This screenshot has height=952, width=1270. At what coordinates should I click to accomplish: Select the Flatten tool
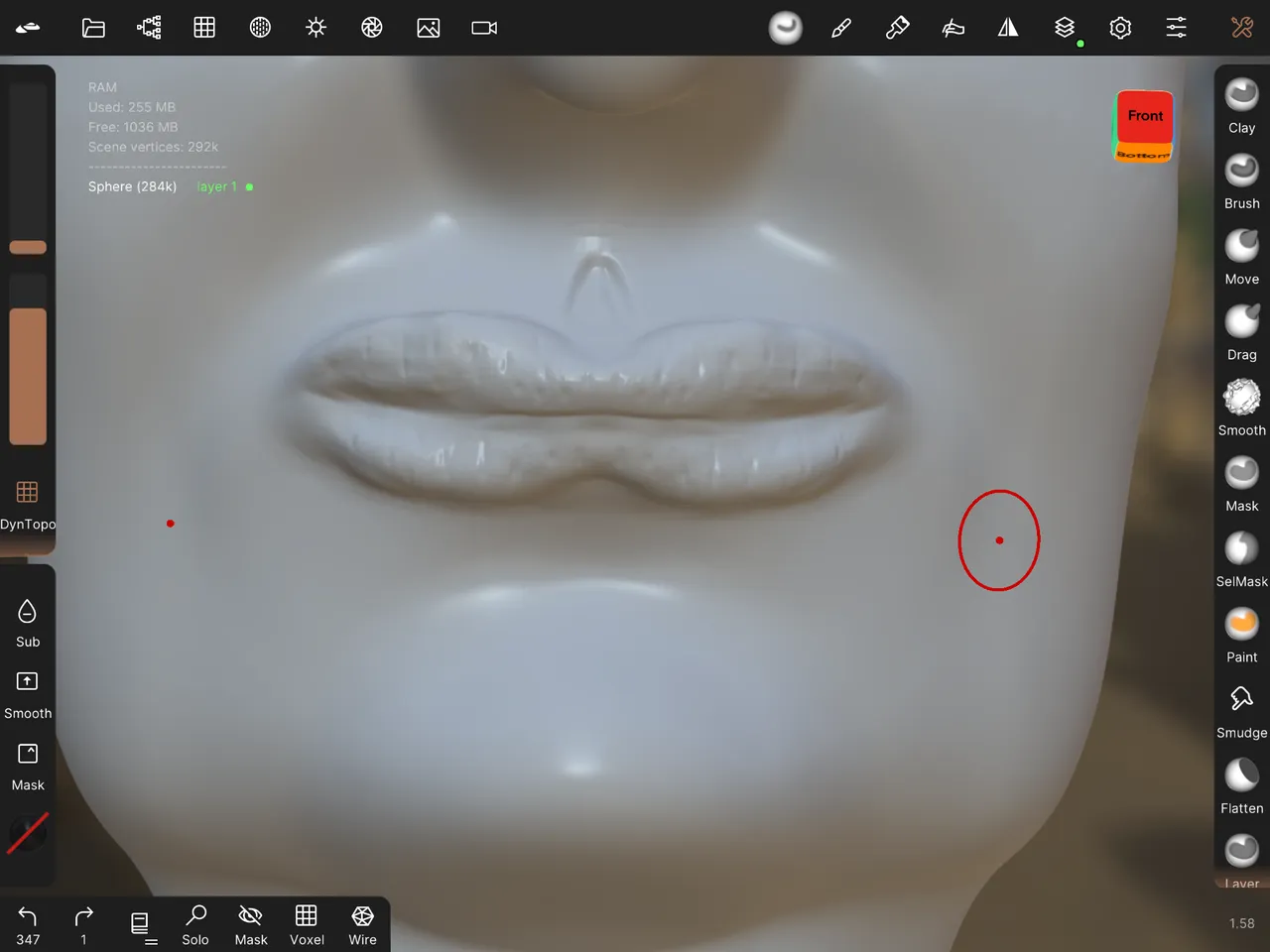pyautogui.click(x=1242, y=786)
